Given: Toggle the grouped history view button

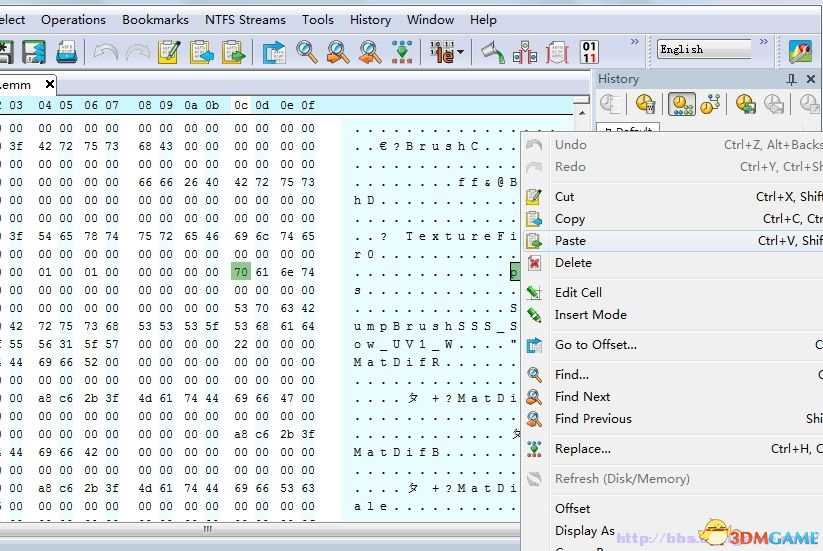Looking at the screenshot, I should tap(682, 104).
